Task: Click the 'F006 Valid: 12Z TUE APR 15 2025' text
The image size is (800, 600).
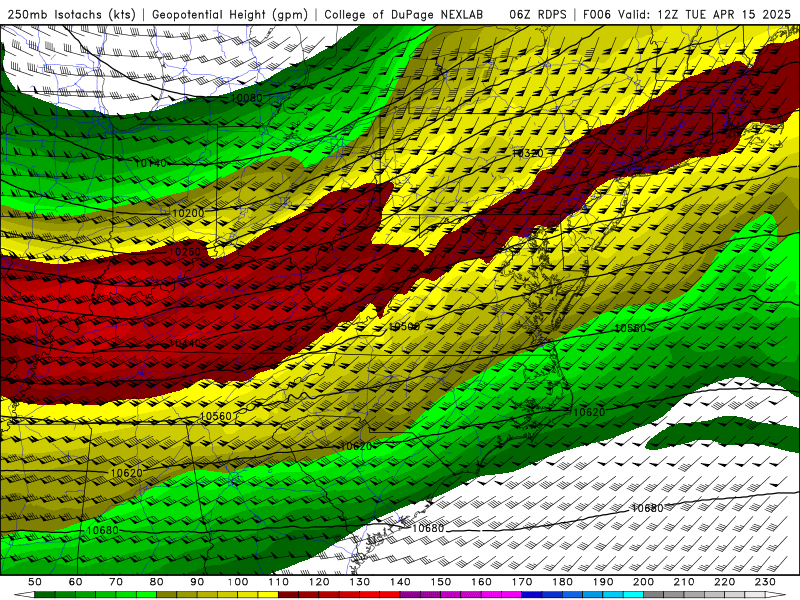Action: point(687,14)
